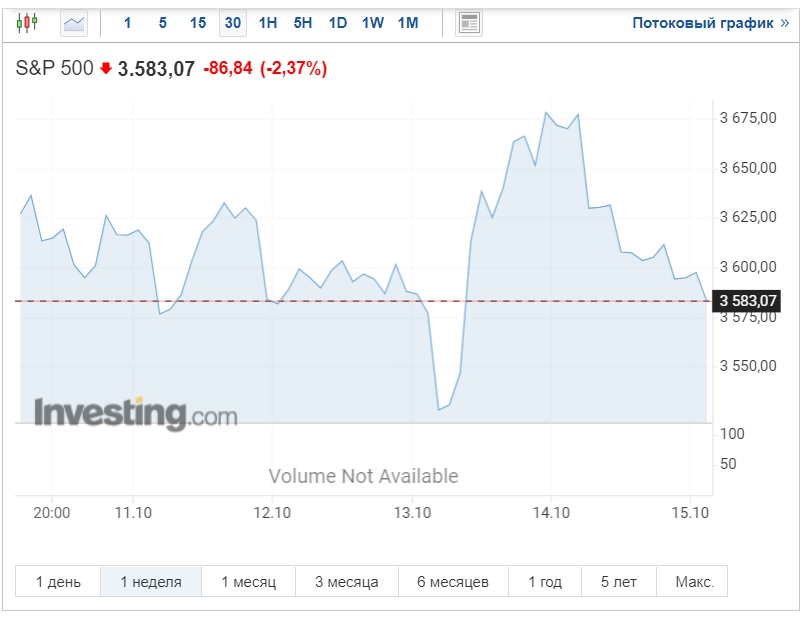Switch interval to 1D
Screen dimensions: 807x623
(338, 23)
